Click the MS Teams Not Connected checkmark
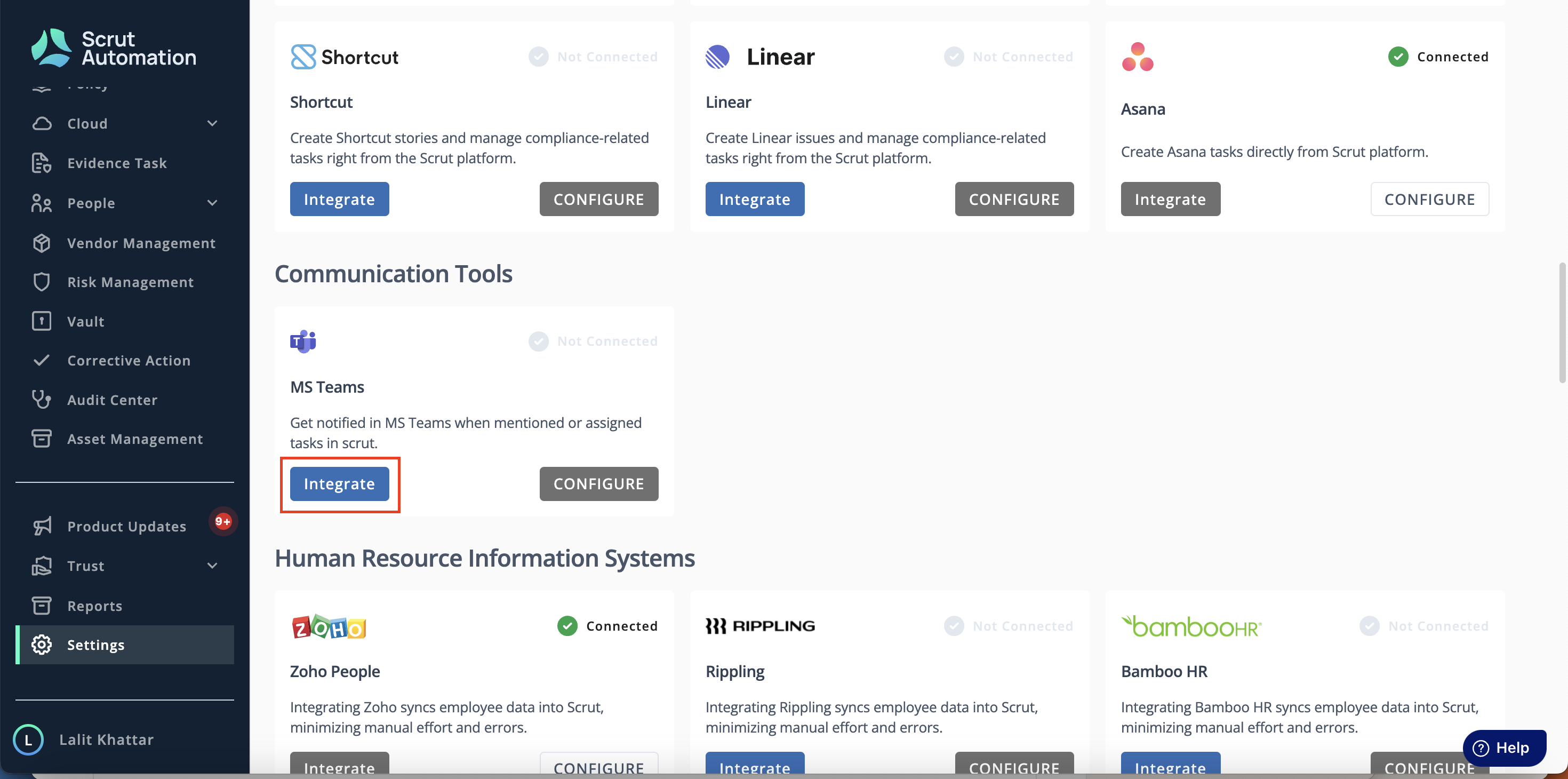1568x779 pixels. click(538, 341)
